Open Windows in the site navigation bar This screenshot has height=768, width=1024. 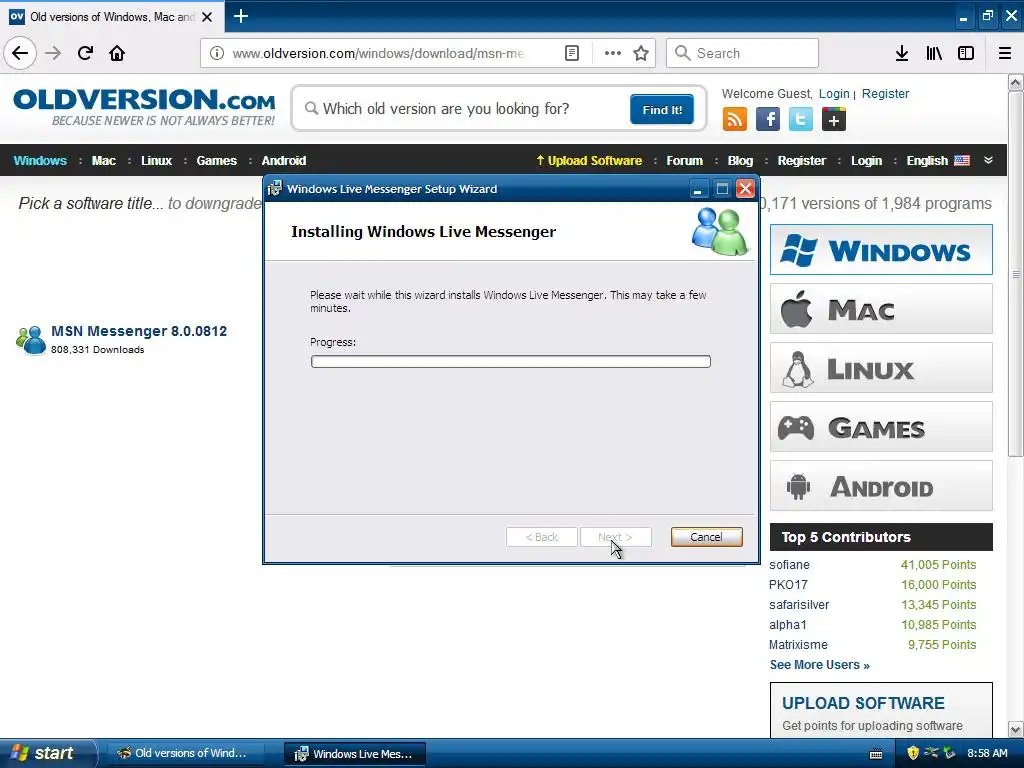[40, 161]
